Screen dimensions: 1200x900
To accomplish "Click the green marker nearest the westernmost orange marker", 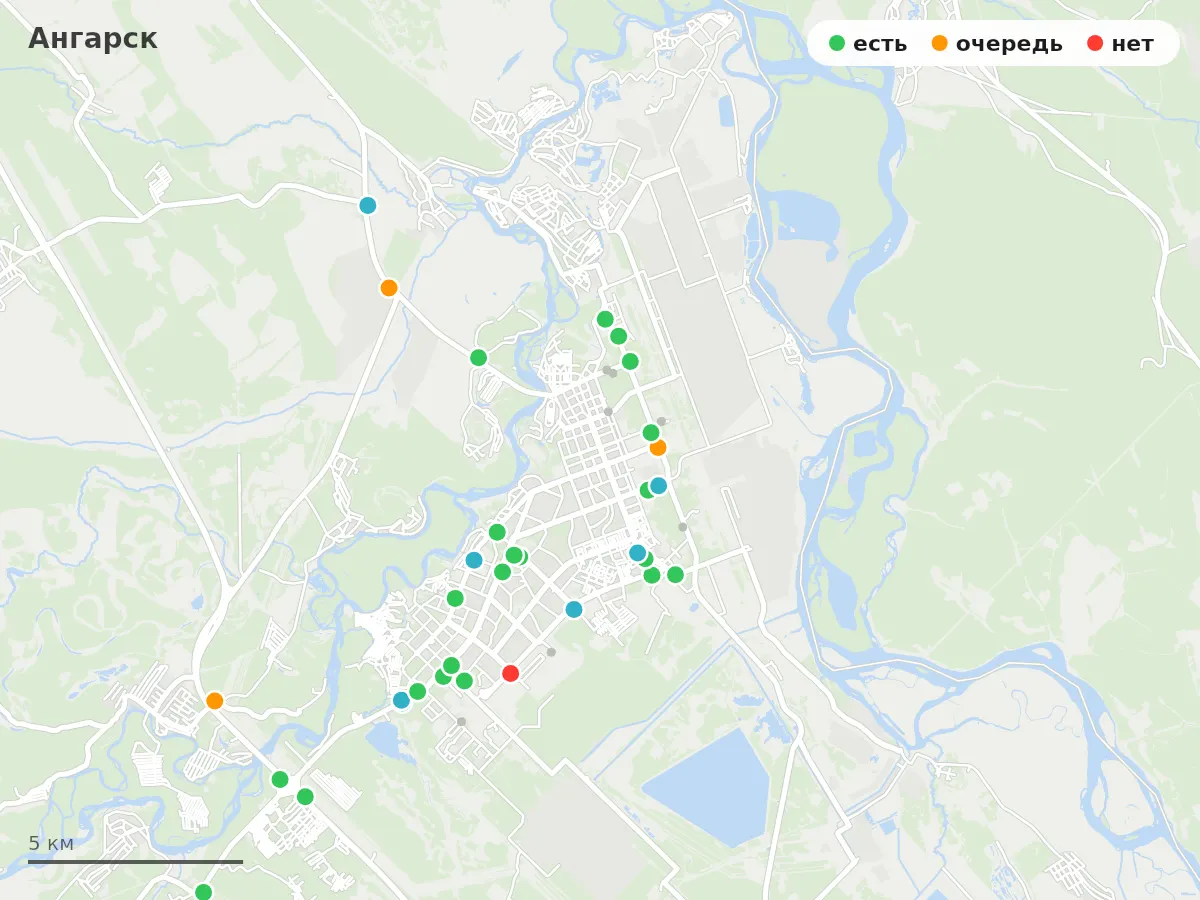I will [x=280, y=779].
